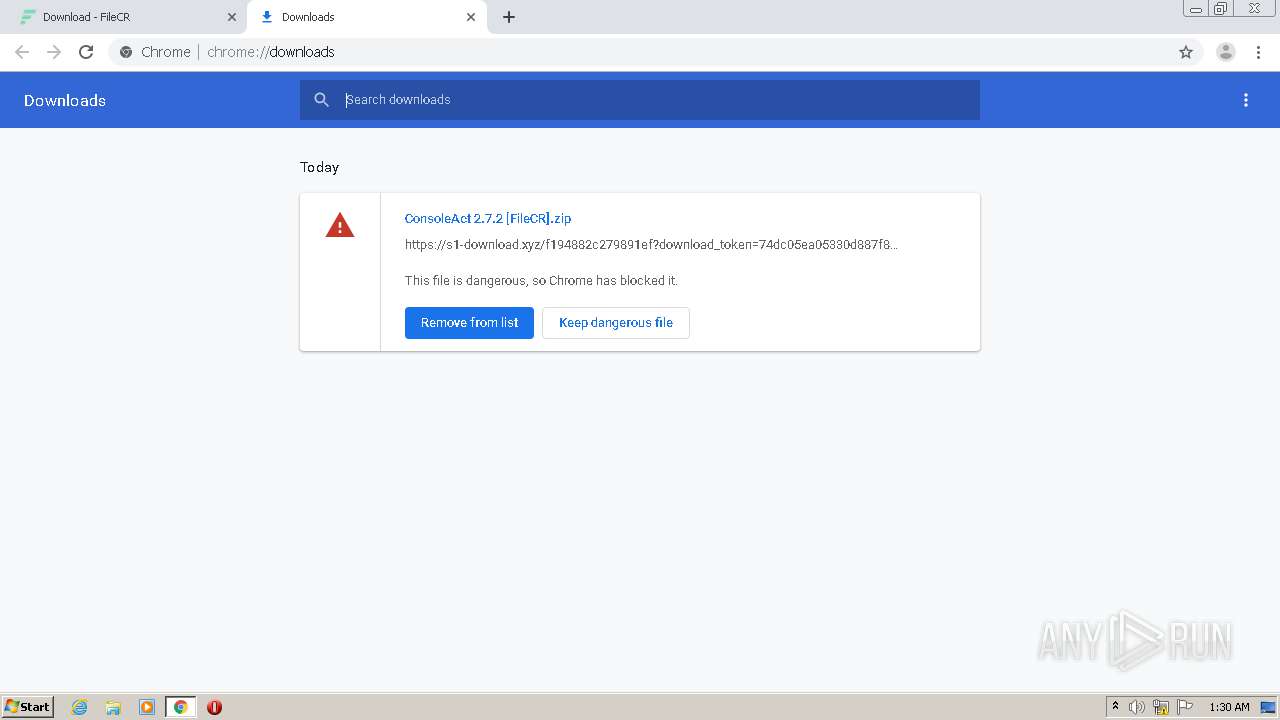Click the red danger warning icon
1280x720 pixels.
340,226
